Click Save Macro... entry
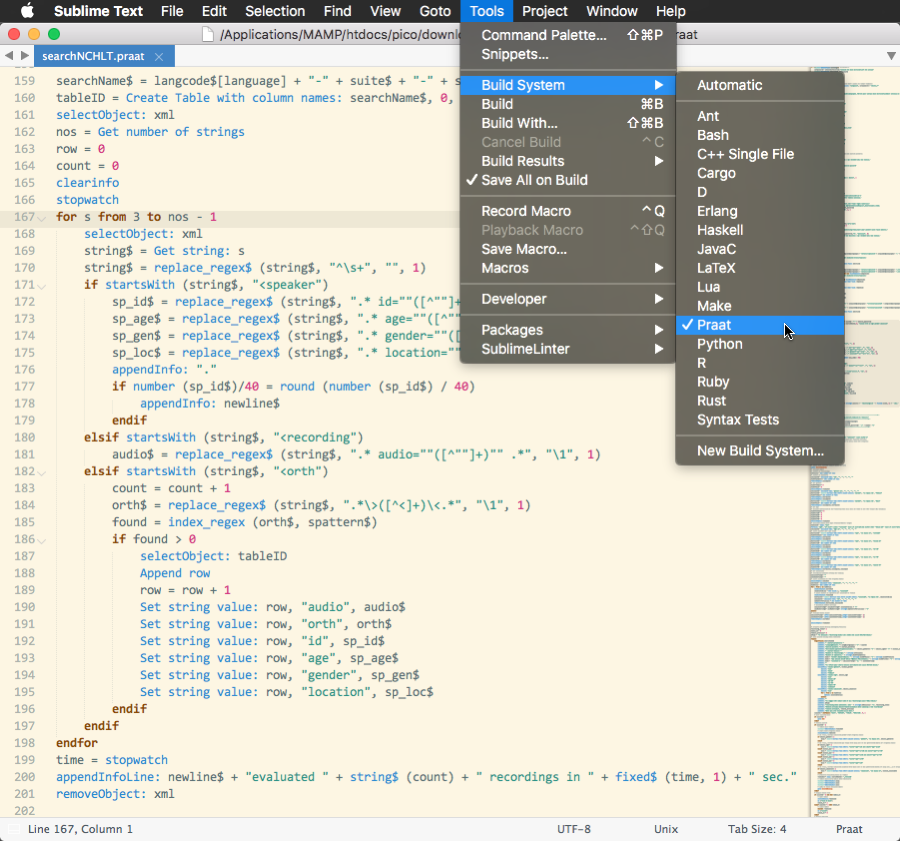 coord(568,249)
